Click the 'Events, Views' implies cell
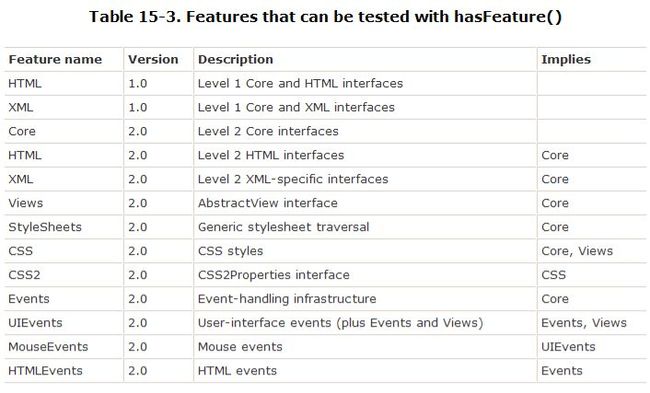The image size is (650, 393). [584, 323]
